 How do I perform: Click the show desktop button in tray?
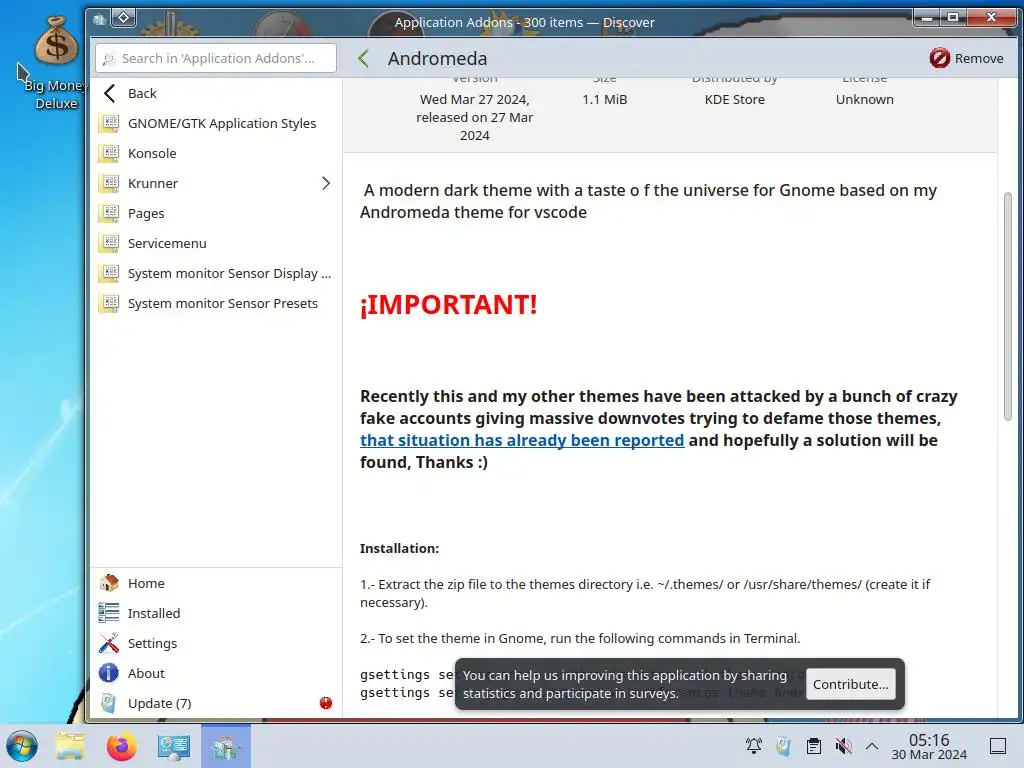[x=998, y=746]
